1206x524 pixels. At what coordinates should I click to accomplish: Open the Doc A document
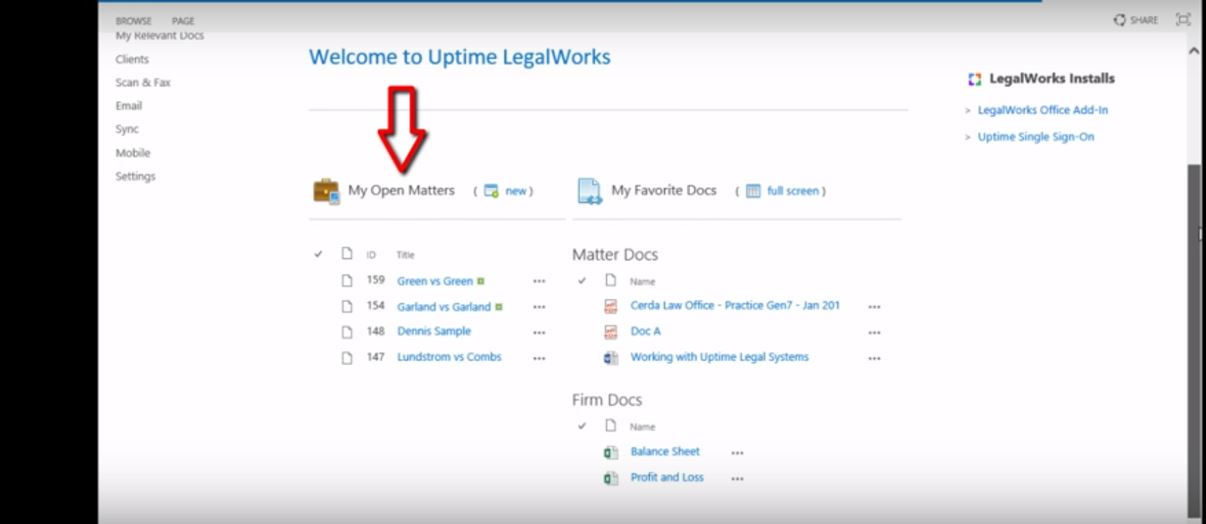pyautogui.click(x=646, y=331)
